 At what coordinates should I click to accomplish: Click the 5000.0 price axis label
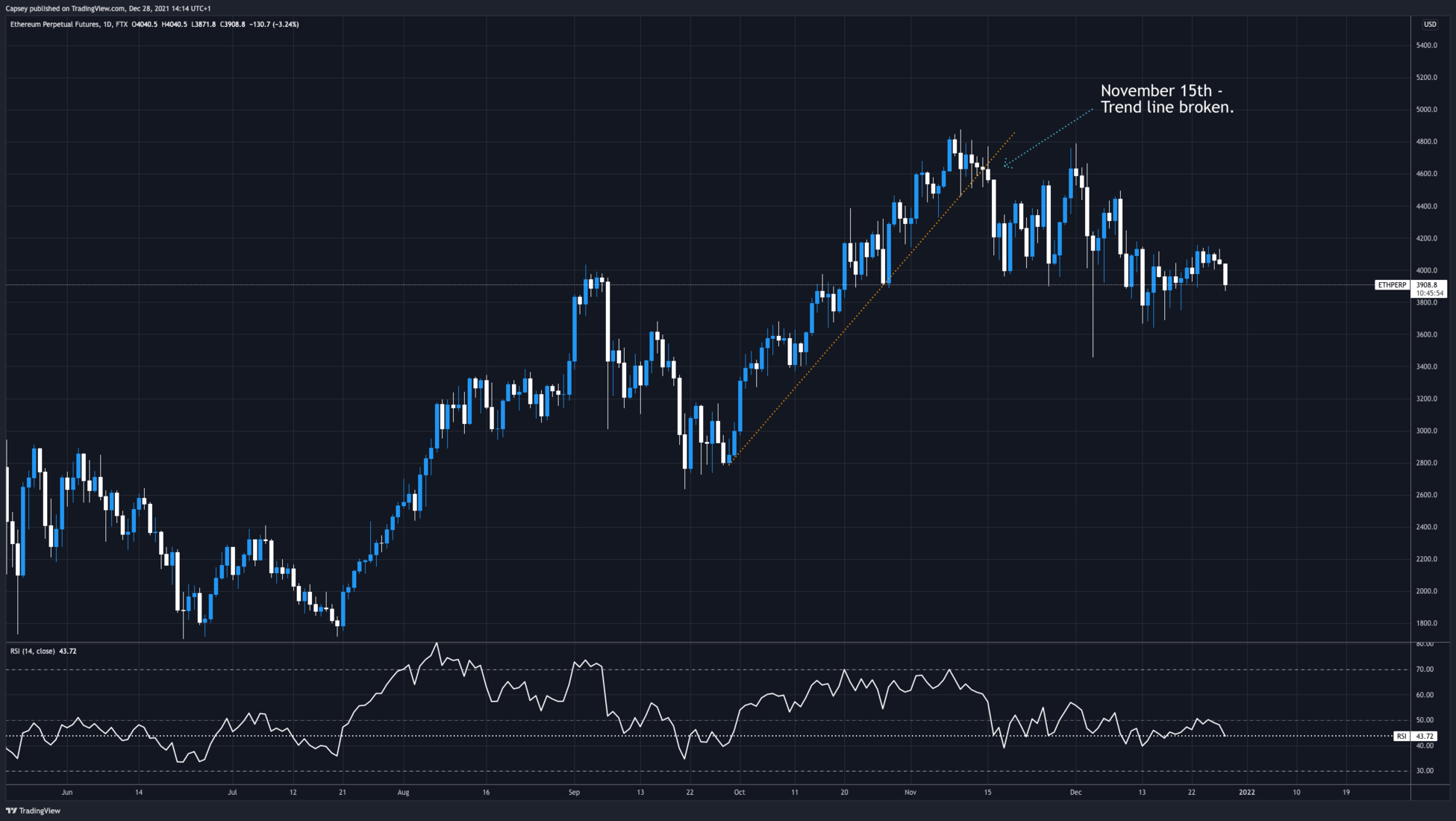click(1426, 110)
